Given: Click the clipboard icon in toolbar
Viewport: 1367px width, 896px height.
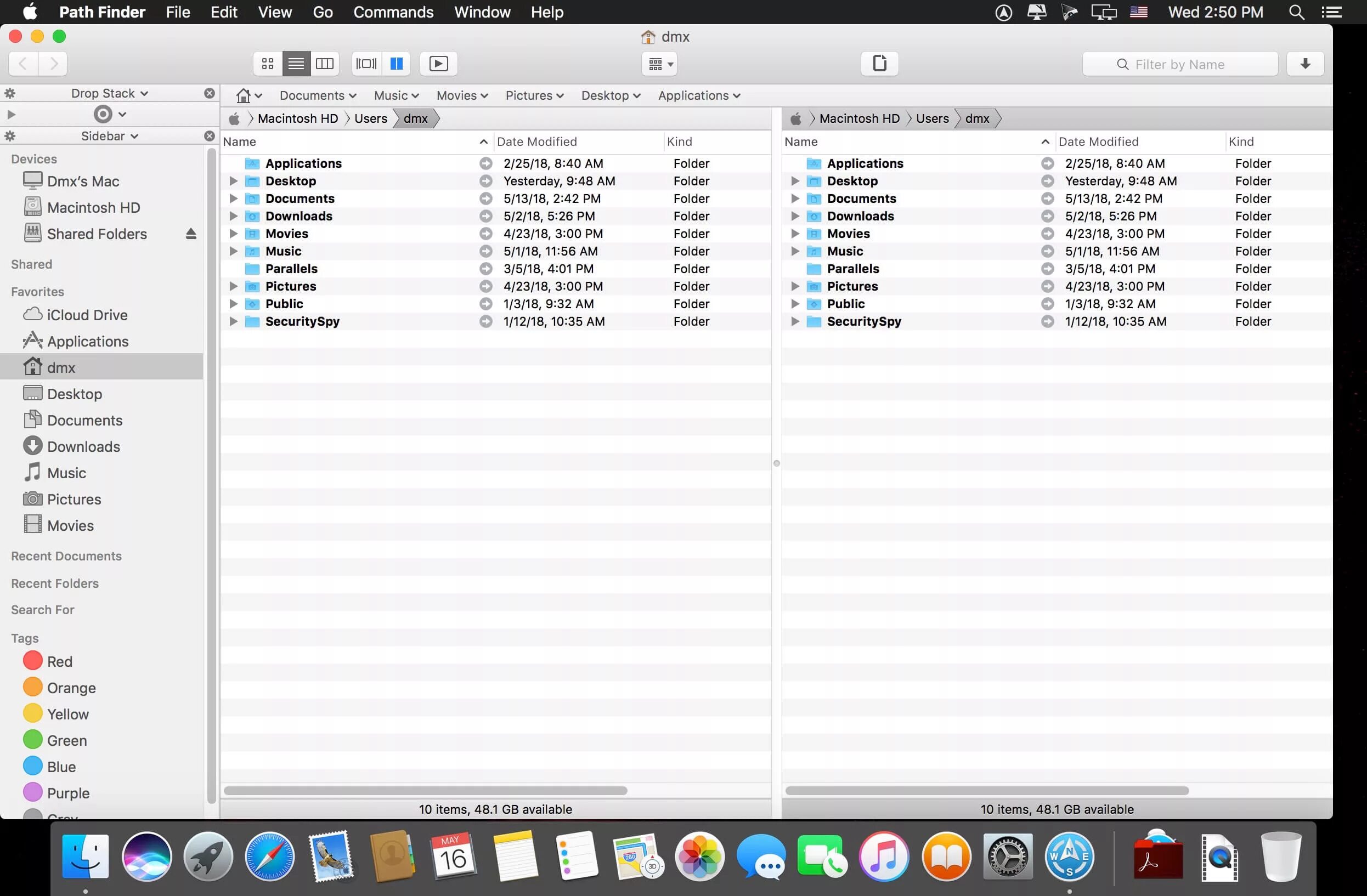Looking at the screenshot, I should pos(879,63).
